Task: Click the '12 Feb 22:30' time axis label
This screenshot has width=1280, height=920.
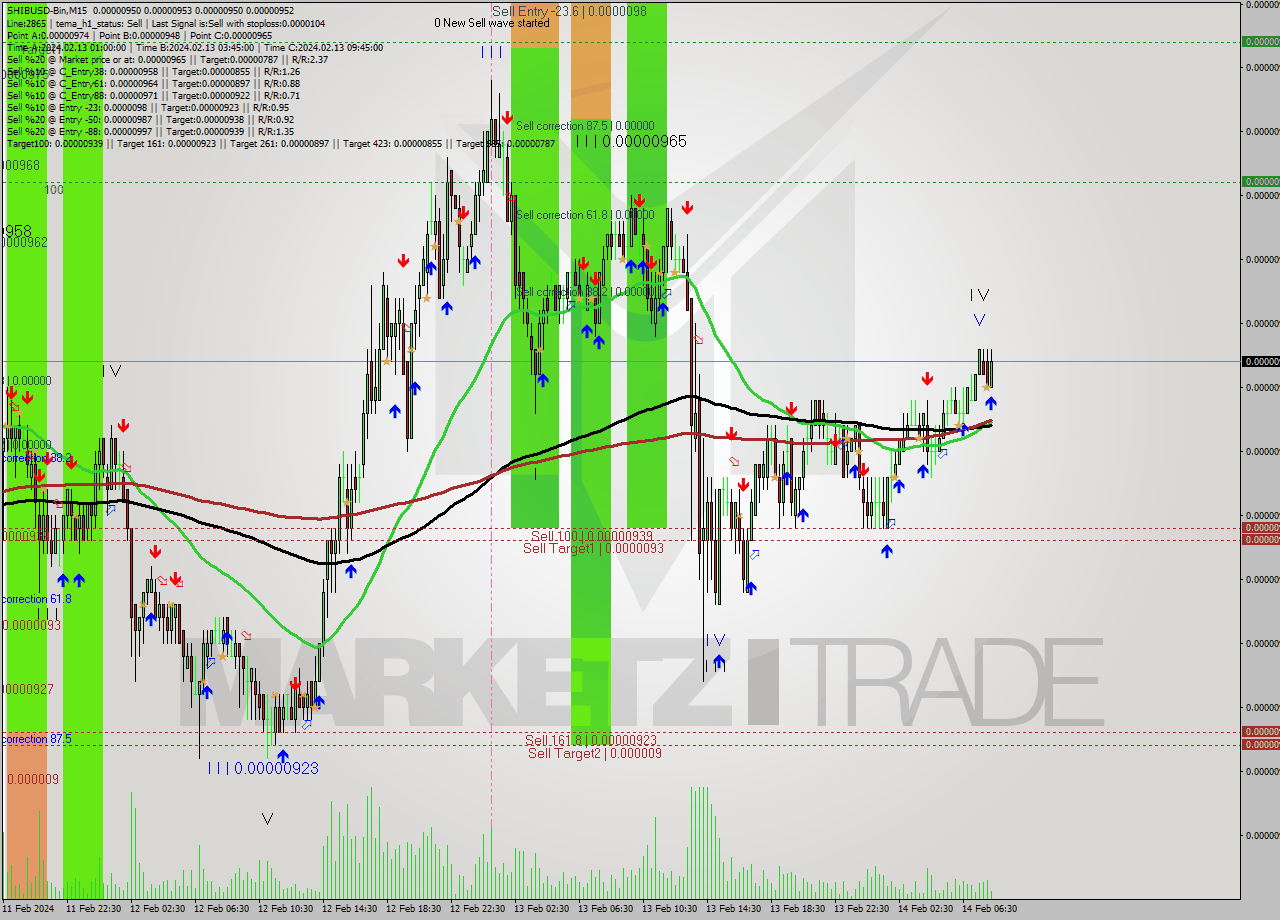Action: pos(478,909)
